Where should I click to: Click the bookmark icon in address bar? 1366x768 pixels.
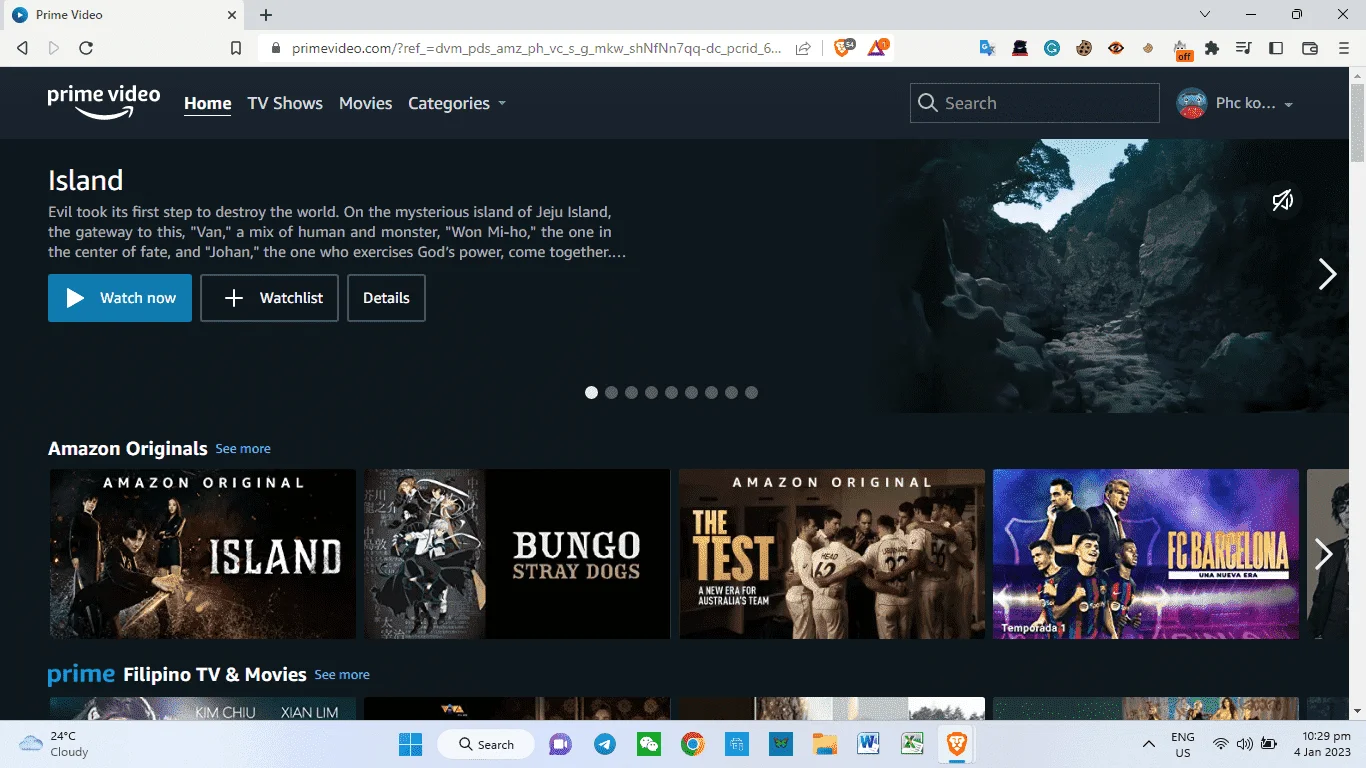(236, 47)
